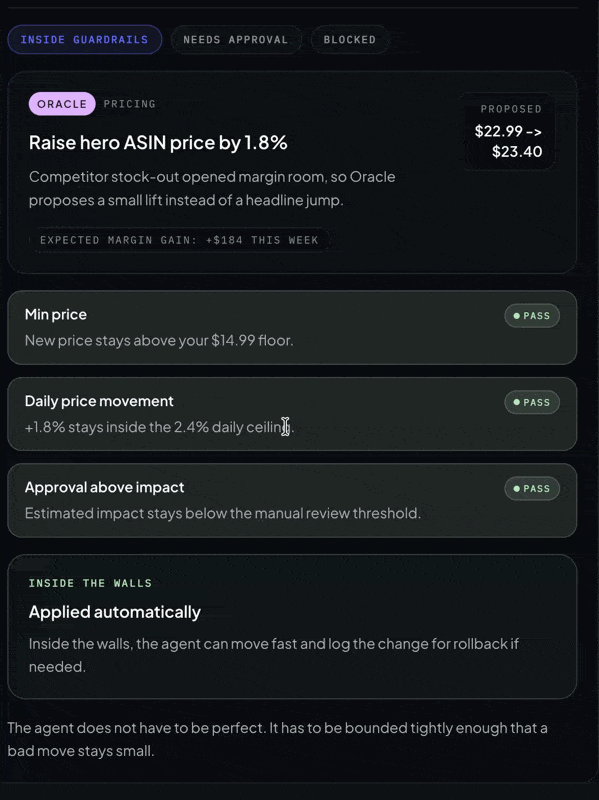Expand the Applied automatically card
The height and width of the screenshot is (800, 599).
(x=296, y=626)
